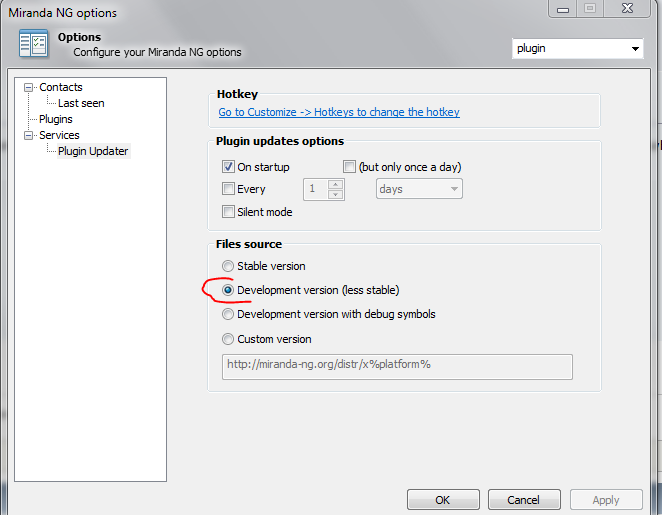Select Plugins in the options tree

(x=56, y=119)
